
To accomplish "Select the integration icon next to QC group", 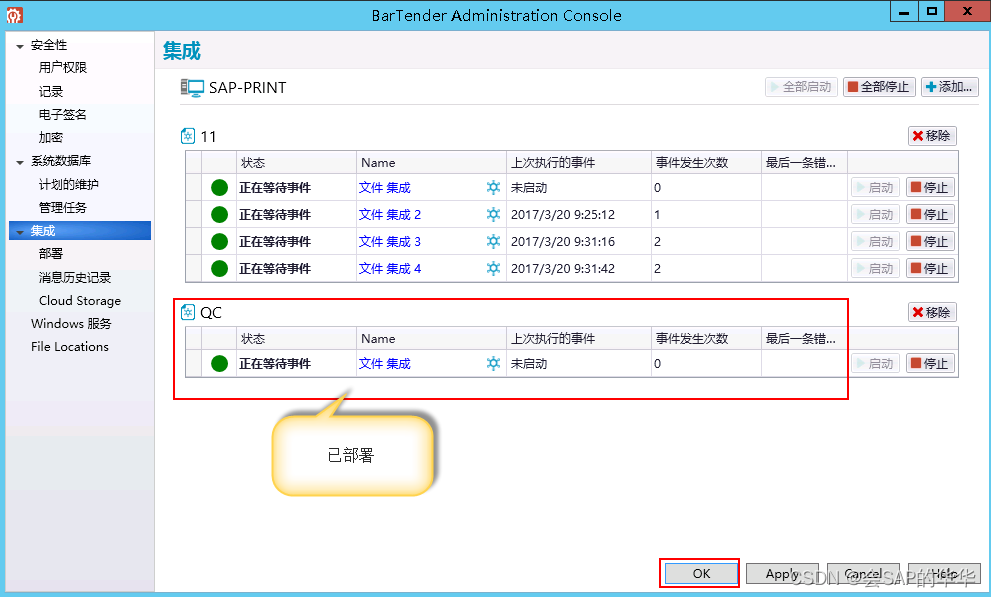I will (187, 312).
